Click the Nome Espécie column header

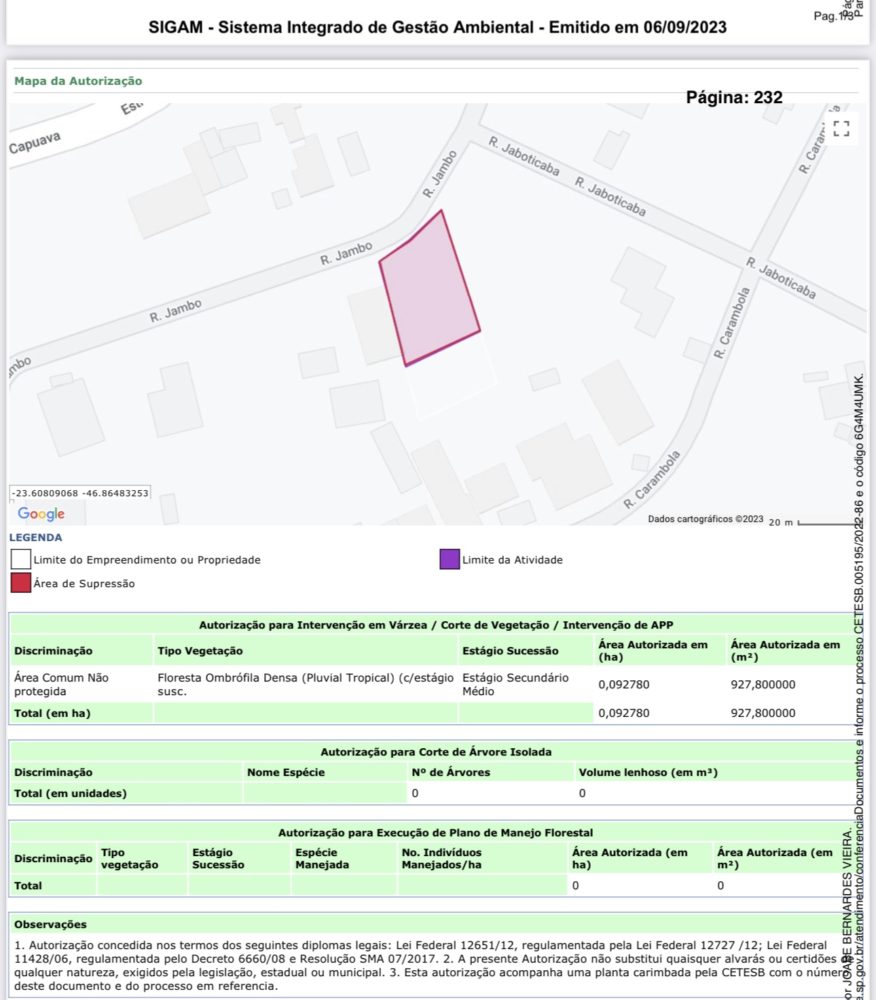point(285,772)
